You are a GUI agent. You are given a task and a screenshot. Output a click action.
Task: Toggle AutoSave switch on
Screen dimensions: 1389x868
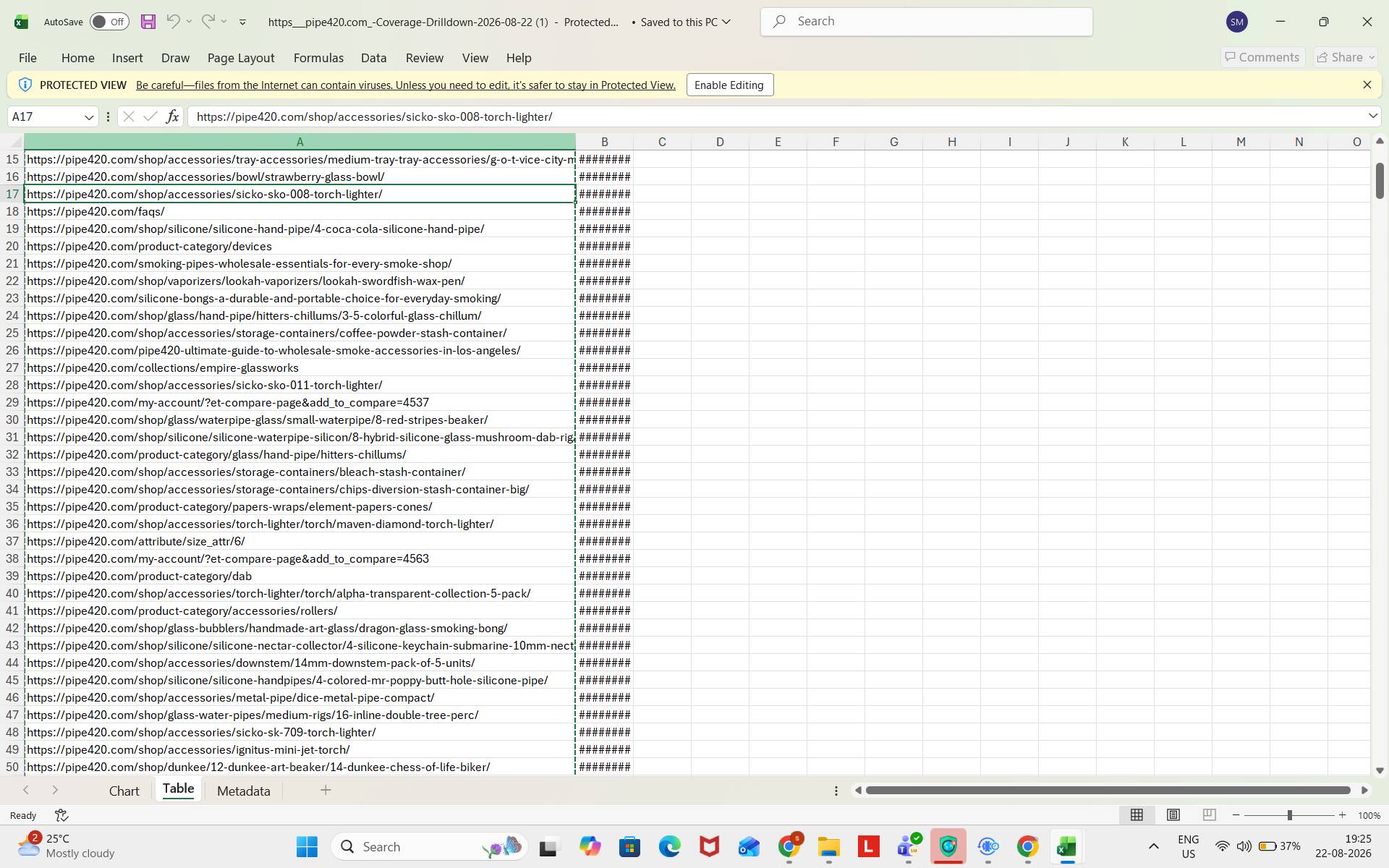pos(109,22)
